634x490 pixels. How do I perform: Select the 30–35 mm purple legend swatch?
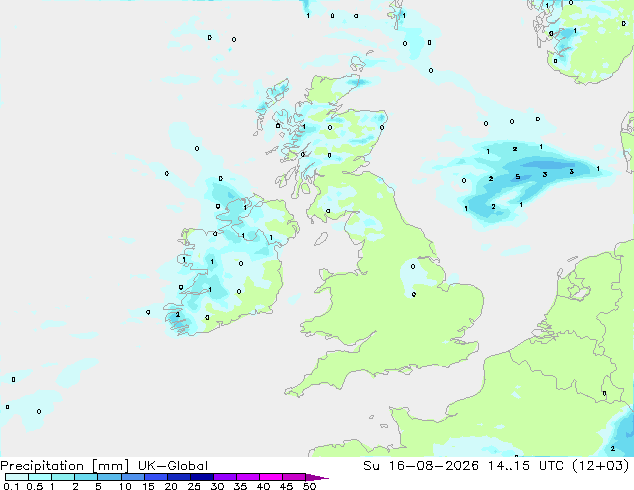tap(224, 477)
